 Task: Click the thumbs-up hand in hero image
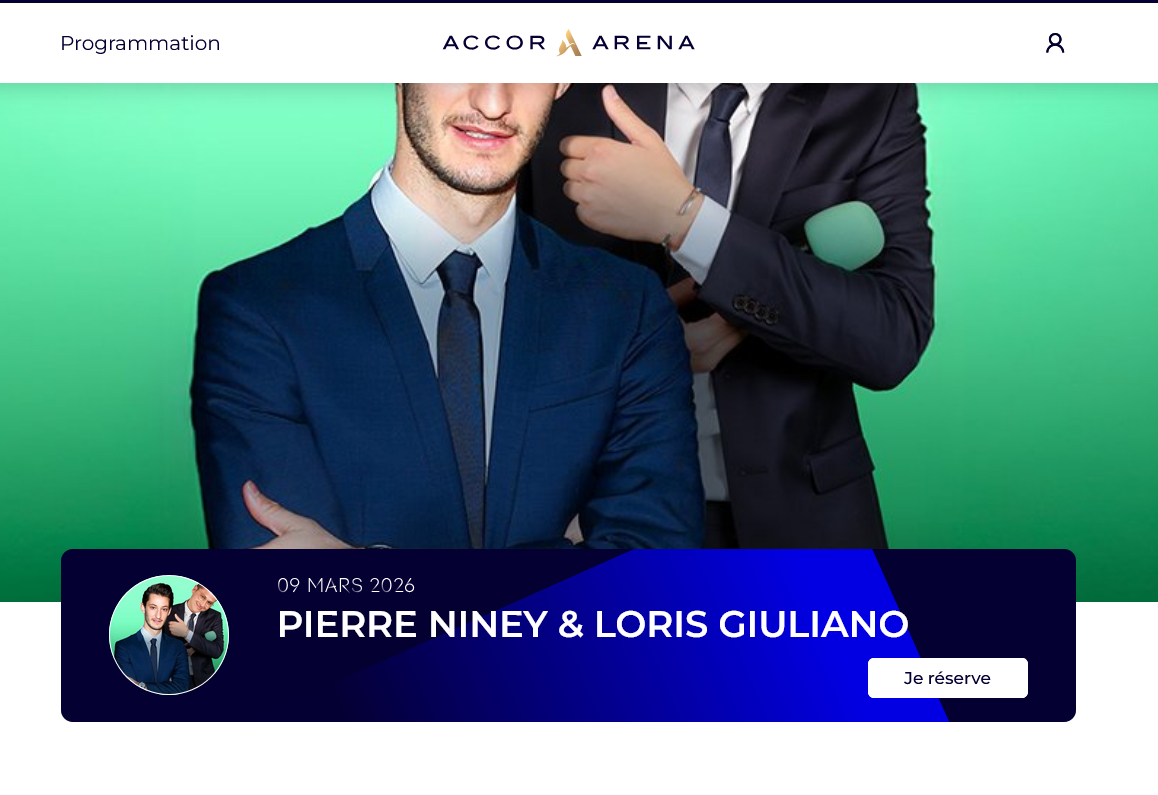click(x=628, y=170)
